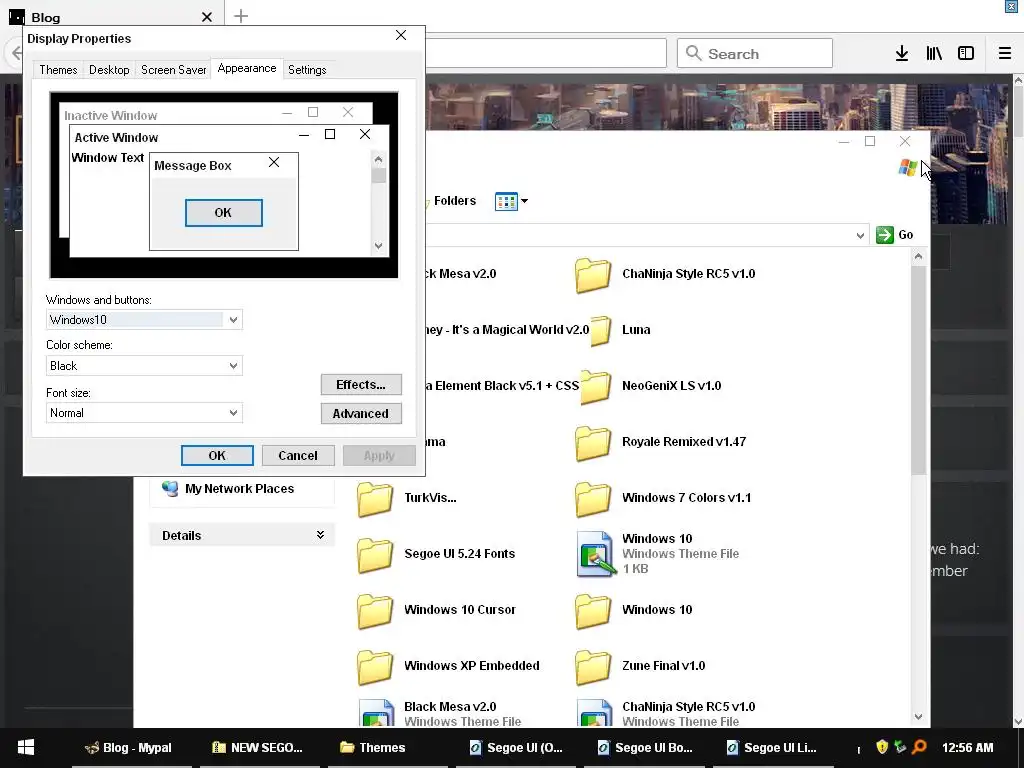Open the browser library icon
1024x768 pixels.
[934, 54]
